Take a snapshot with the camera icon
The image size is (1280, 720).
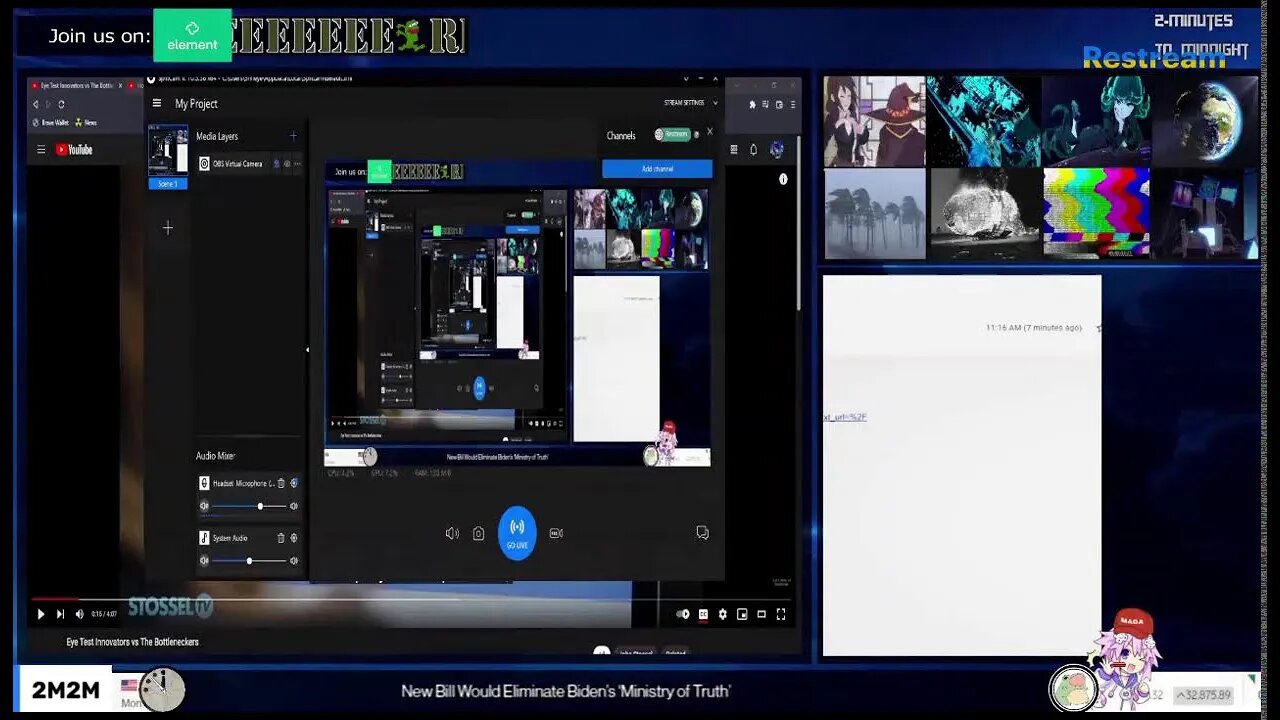coord(478,533)
